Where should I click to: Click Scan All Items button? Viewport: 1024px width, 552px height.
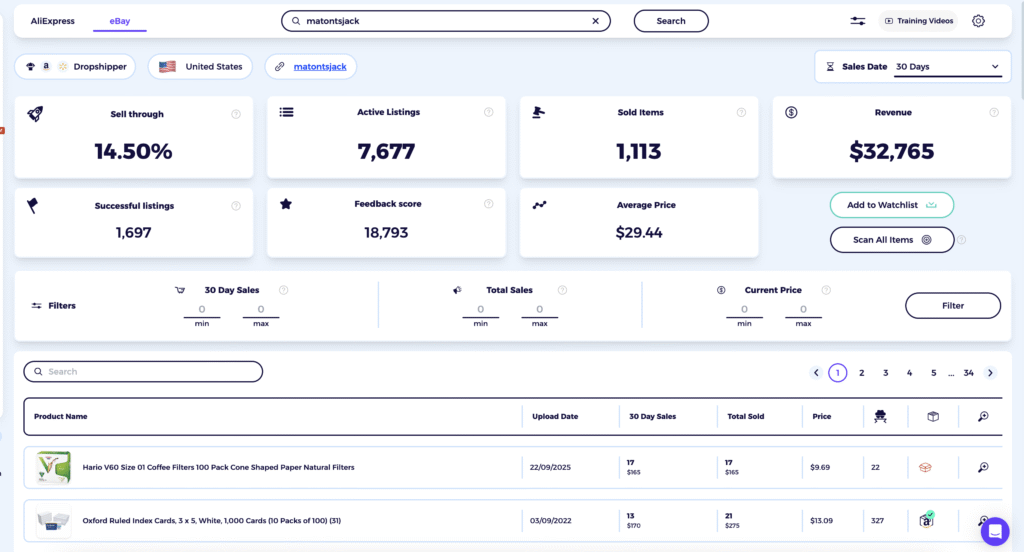point(891,240)
